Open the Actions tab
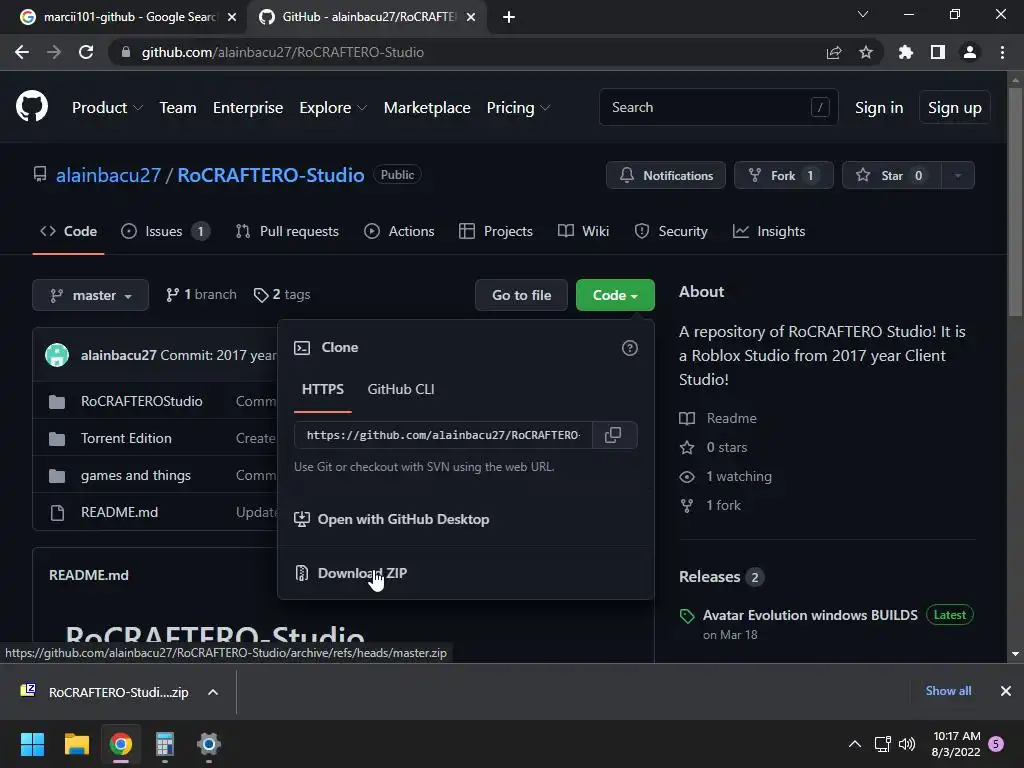Image resolution: width=1024 pixels, height=768 pixels. tap(399, 231)
